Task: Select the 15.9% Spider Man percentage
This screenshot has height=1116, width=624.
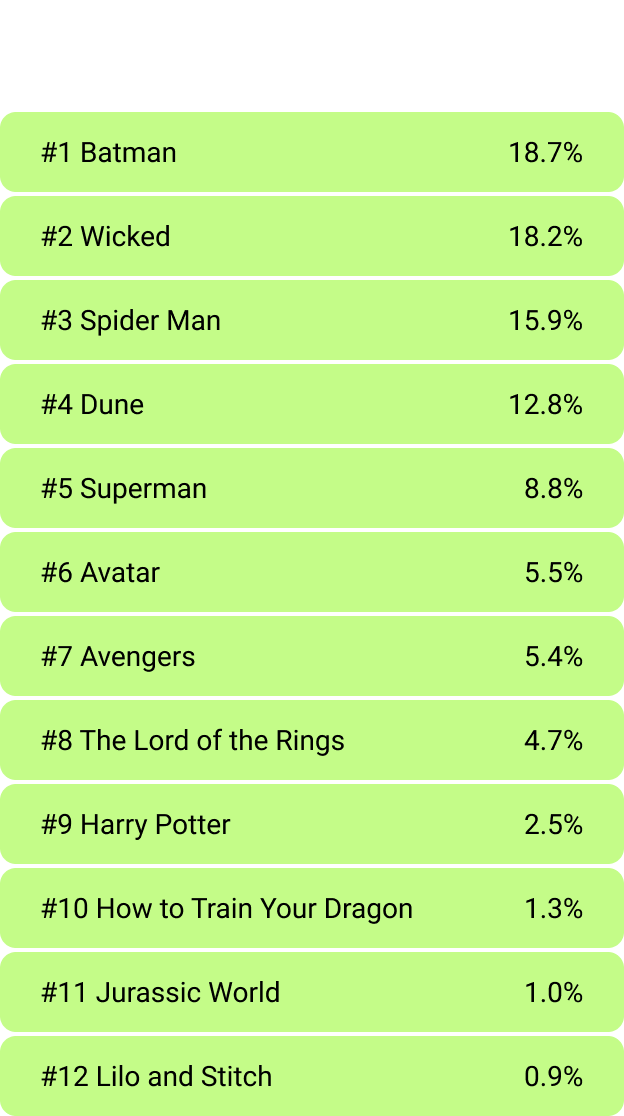Action: (x=545, y=321)
